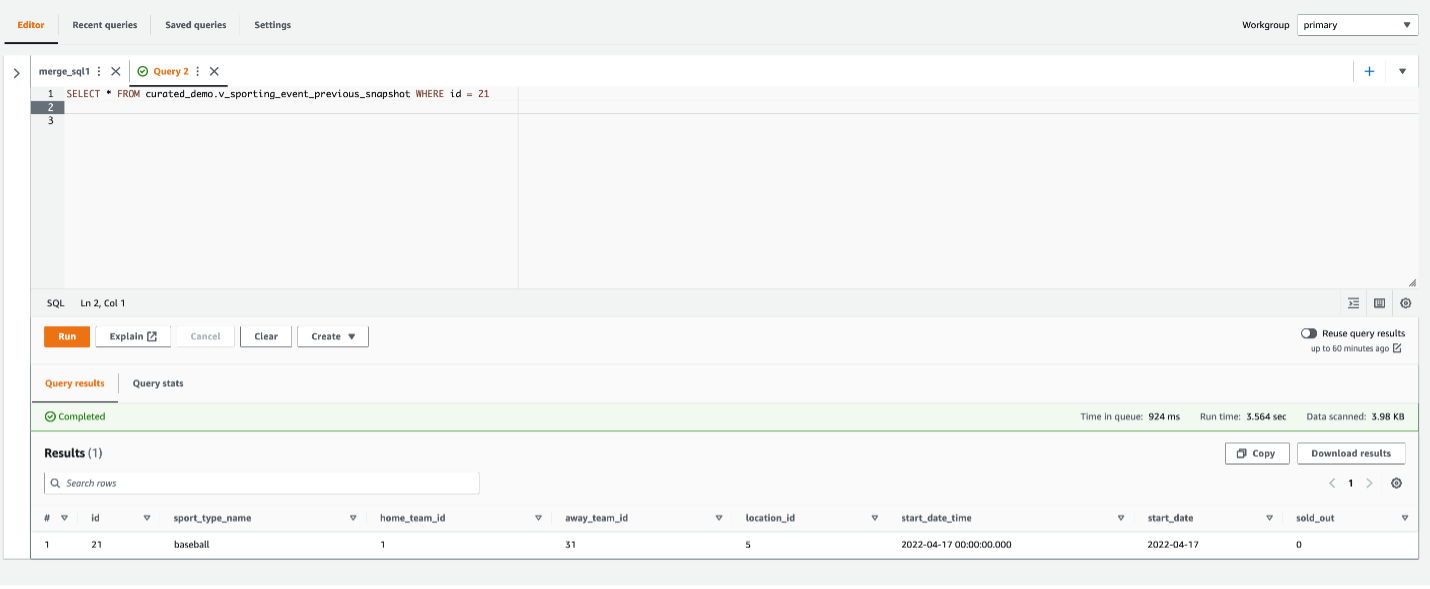Close the Query 2 tab
Image resolution: width=1430 pixels, height=589 pixels.
pyautogui.click(x=214, y=71)
